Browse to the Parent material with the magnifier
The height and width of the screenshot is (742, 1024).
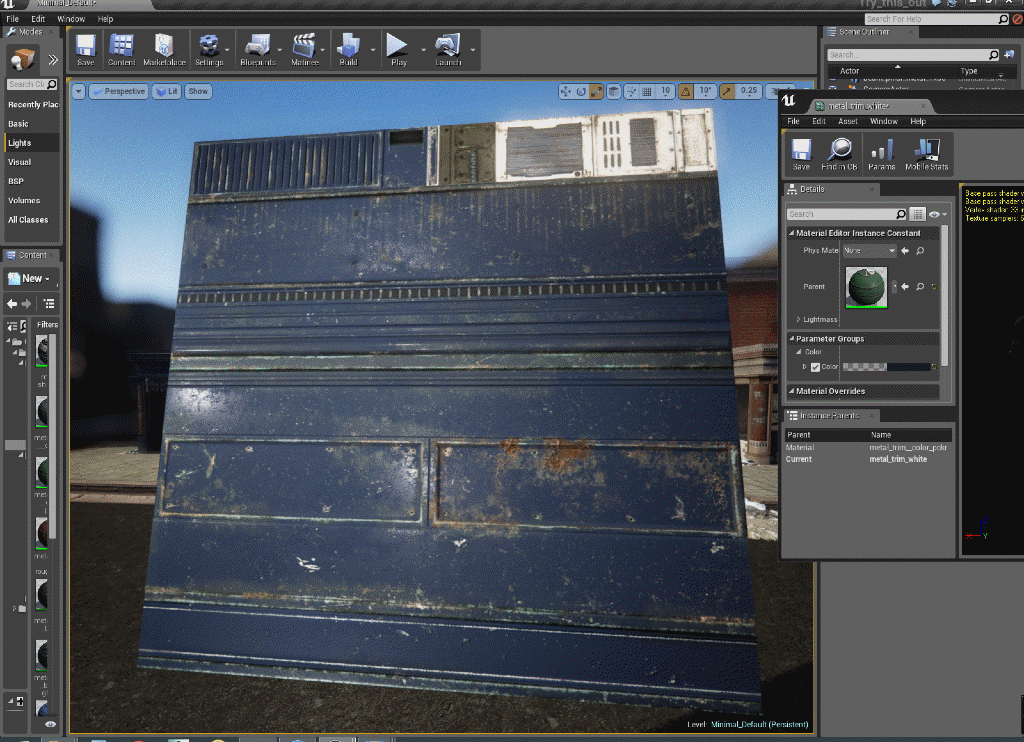920,287
